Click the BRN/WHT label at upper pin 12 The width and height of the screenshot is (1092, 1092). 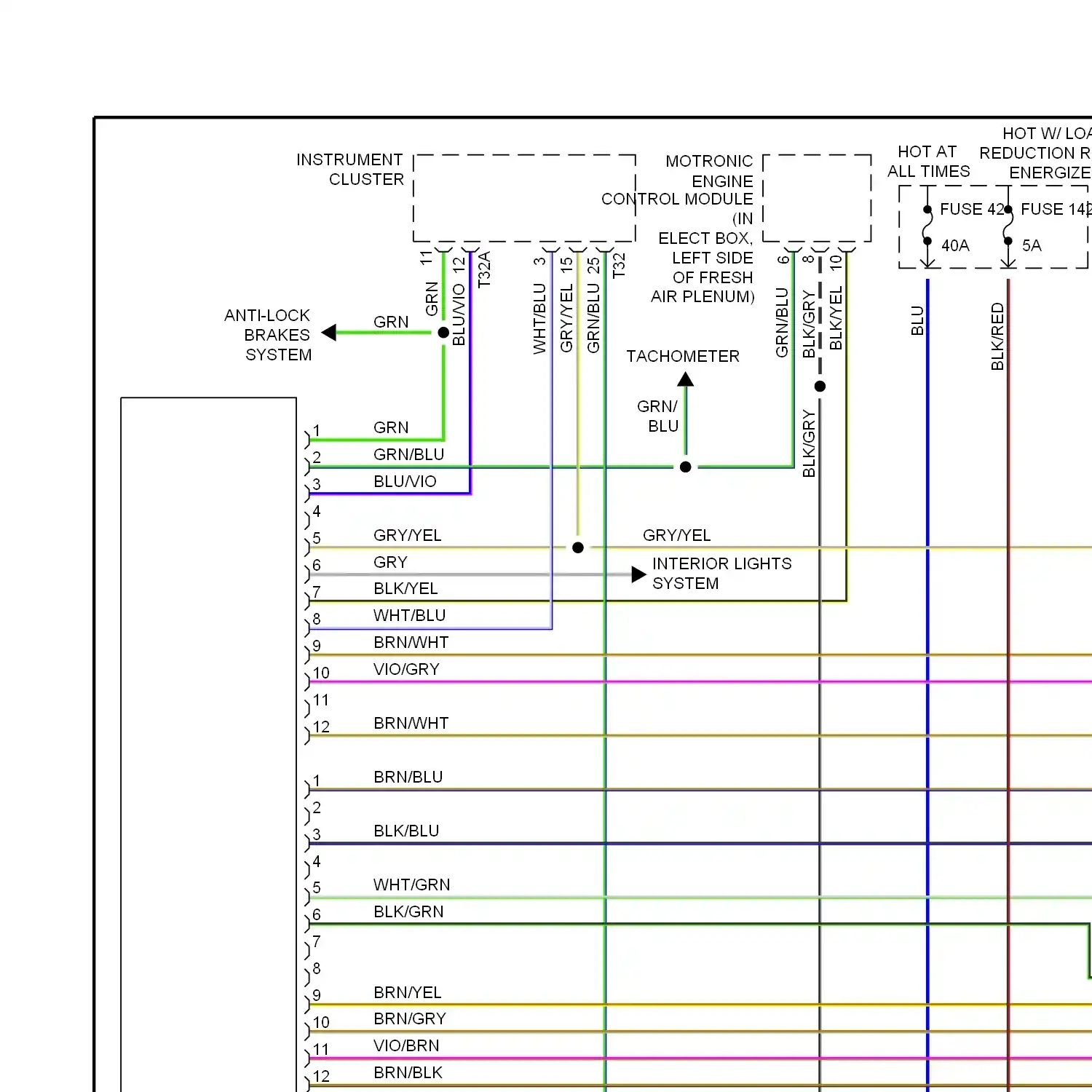click(411, 723)
